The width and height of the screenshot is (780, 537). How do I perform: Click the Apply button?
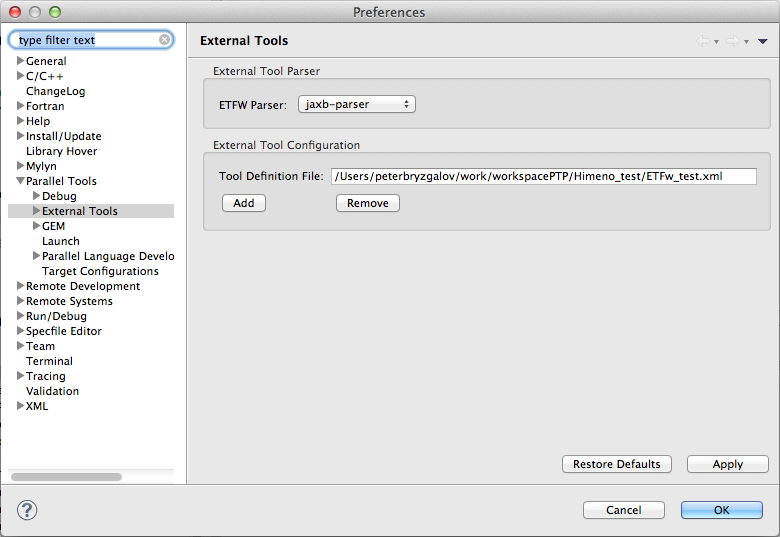coord(727,464)
